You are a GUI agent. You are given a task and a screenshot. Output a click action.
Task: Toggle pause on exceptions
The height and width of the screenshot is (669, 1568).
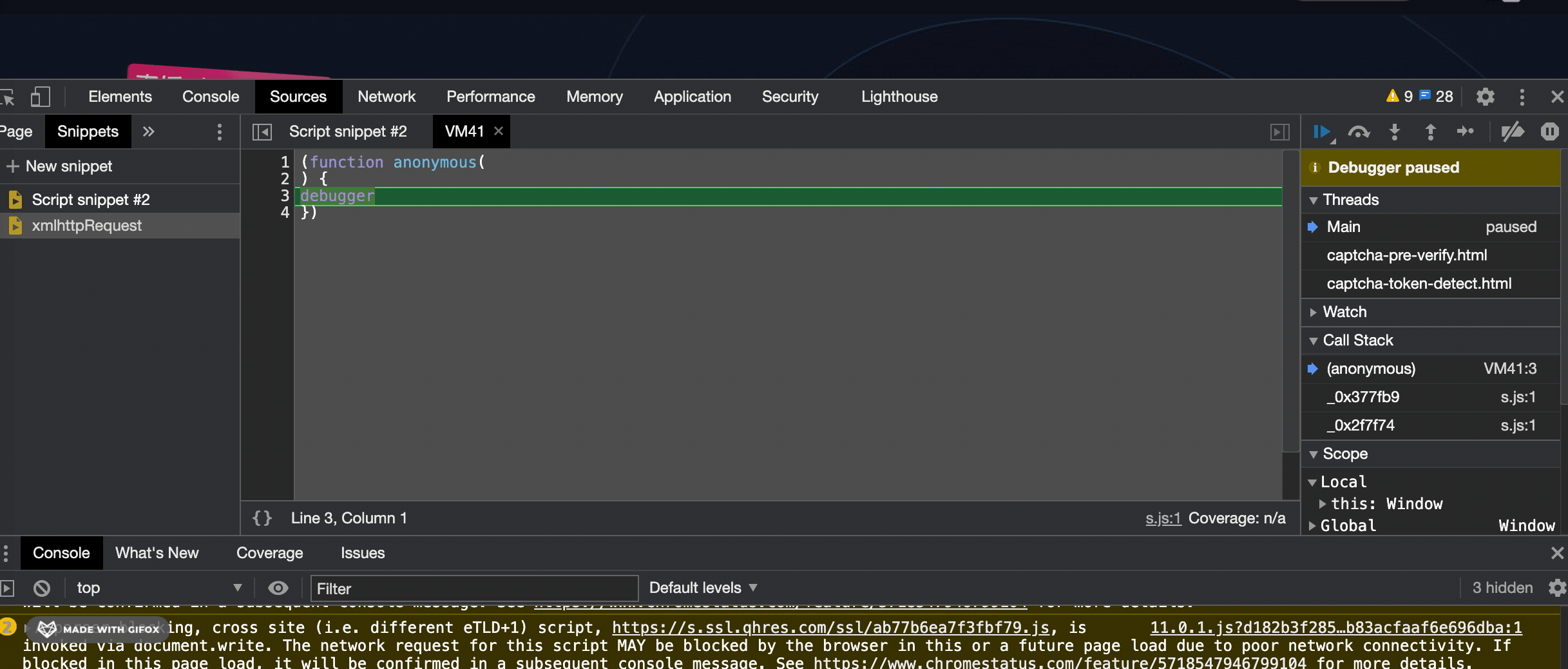click(x=1549, y=131)
